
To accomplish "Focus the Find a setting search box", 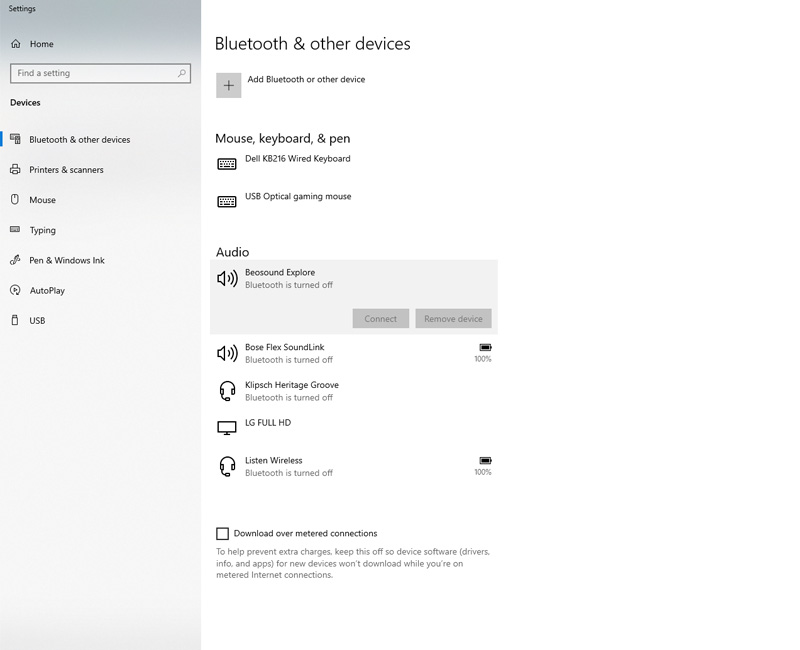I will pos(100,73).
